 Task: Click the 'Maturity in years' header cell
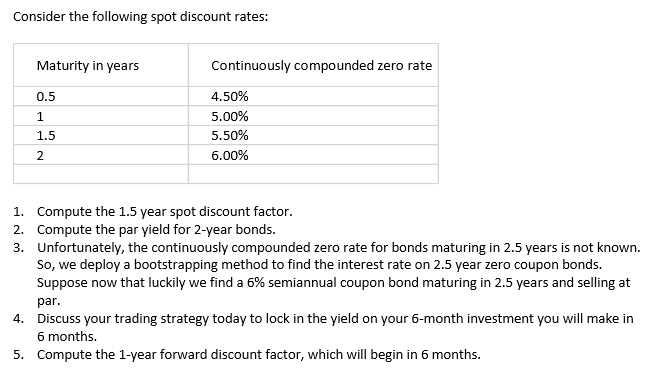(x=101, y=65)
